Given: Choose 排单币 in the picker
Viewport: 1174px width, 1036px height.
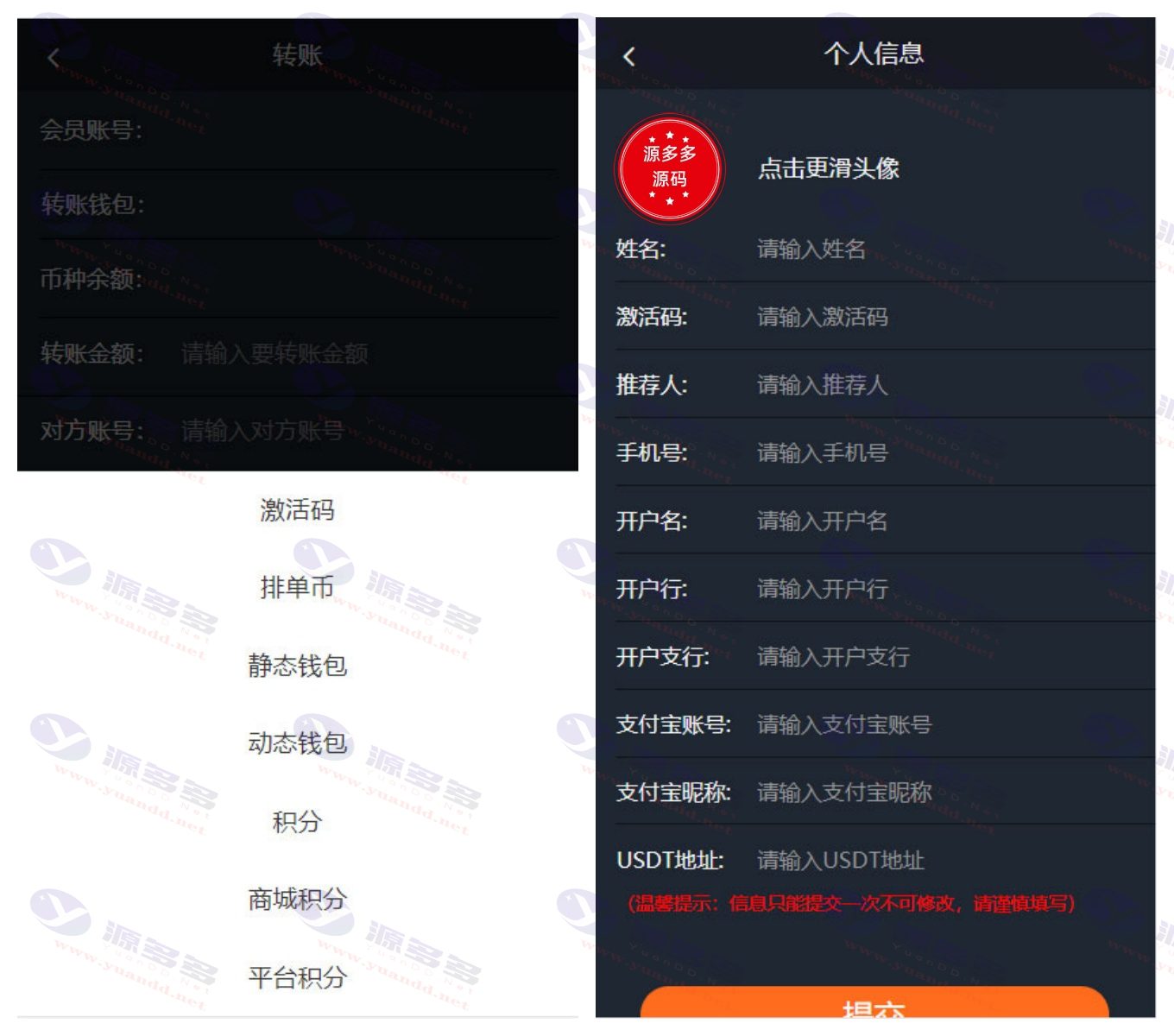Looking at the screenshot, I should [297, 588].
